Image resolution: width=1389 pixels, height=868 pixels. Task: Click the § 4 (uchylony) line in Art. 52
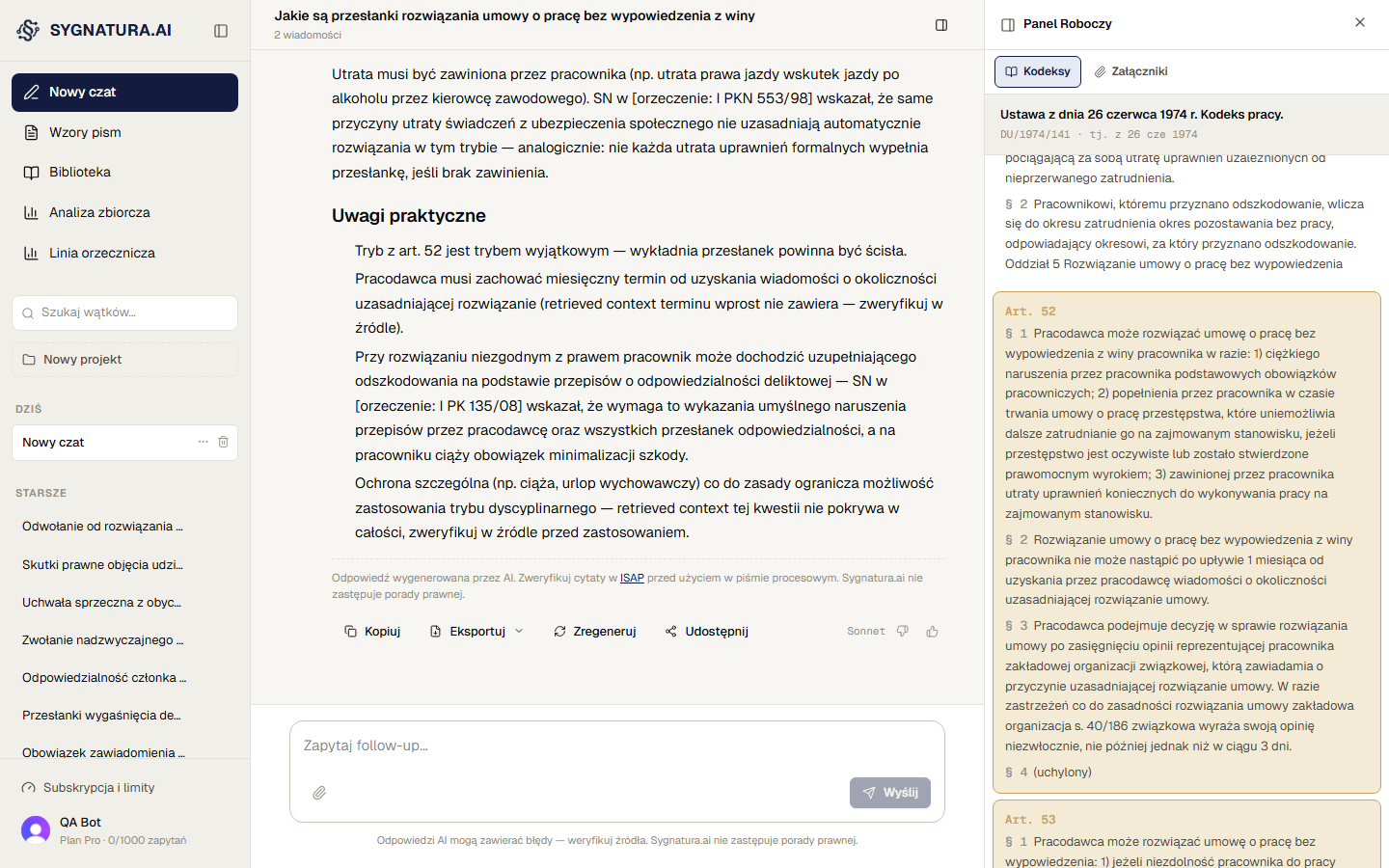pyautogui.click(x=1049, y=773)
